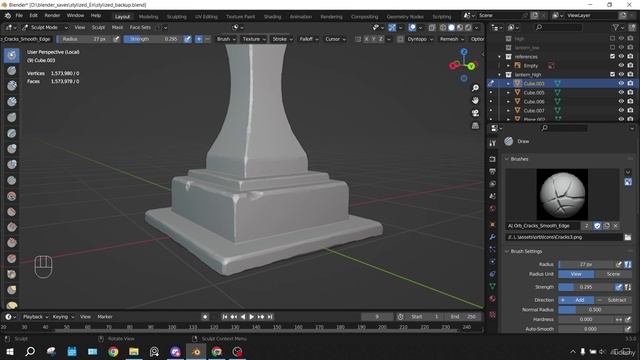Open the Texture dropdown in the header
The width and height of the screenshot is (640, 360).
click(254, 39)
